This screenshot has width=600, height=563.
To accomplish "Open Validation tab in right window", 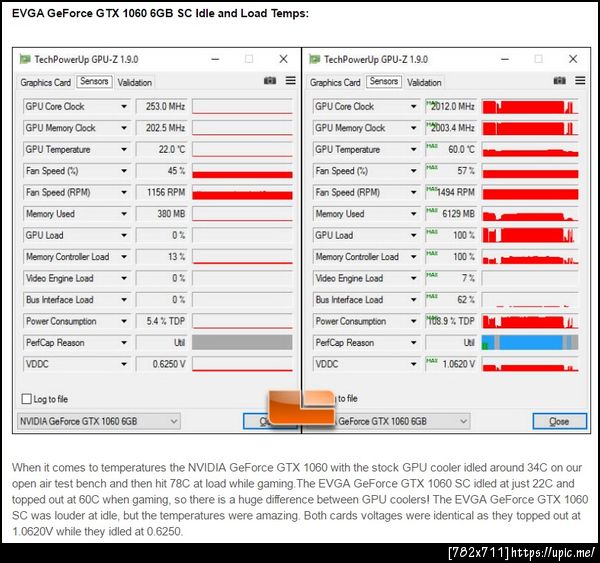I will [x=424, y=83].
